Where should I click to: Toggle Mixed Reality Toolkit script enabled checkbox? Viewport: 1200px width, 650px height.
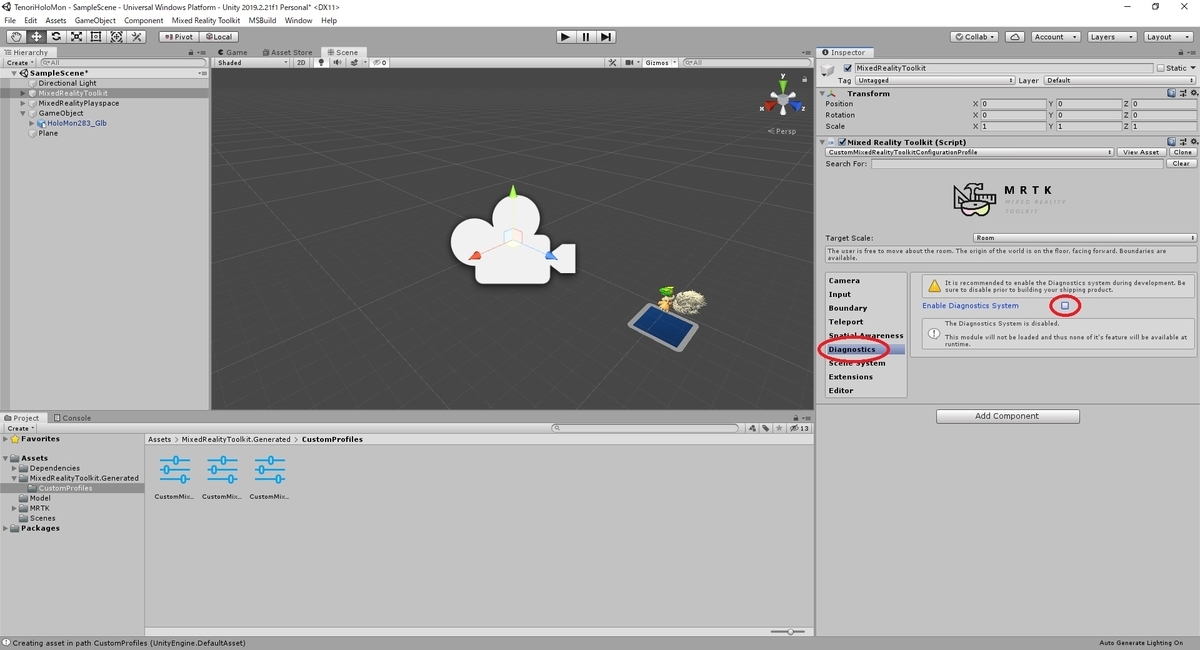(841, 142)
